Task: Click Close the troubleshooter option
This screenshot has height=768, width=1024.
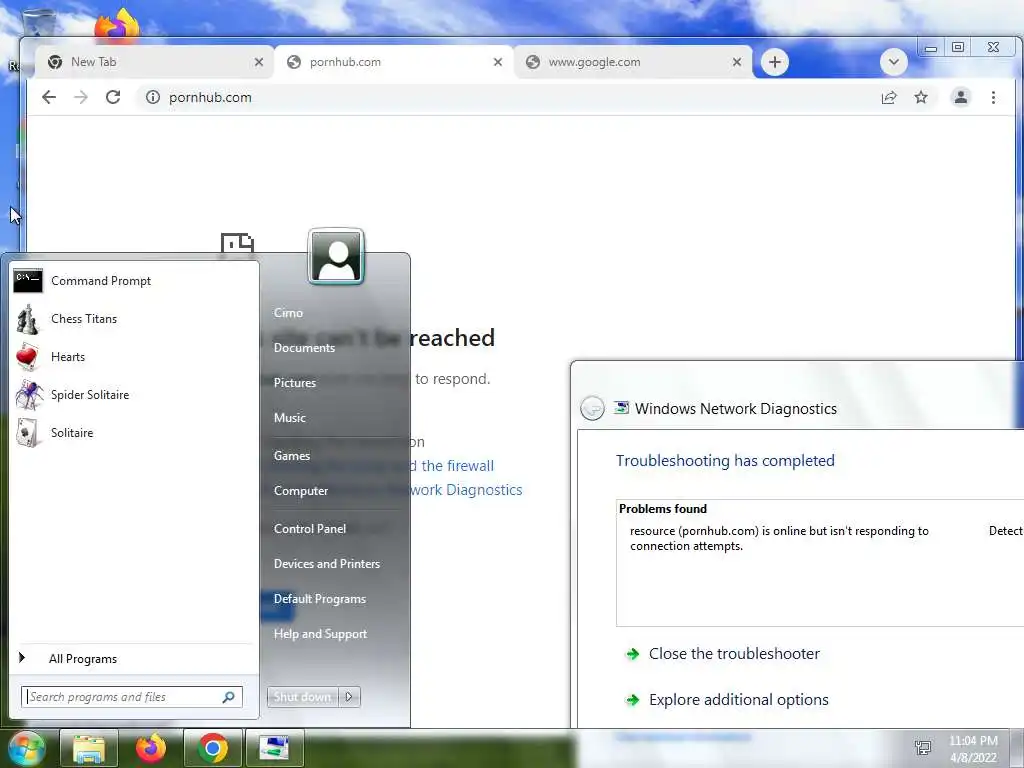Action: [x=734, y=654]
